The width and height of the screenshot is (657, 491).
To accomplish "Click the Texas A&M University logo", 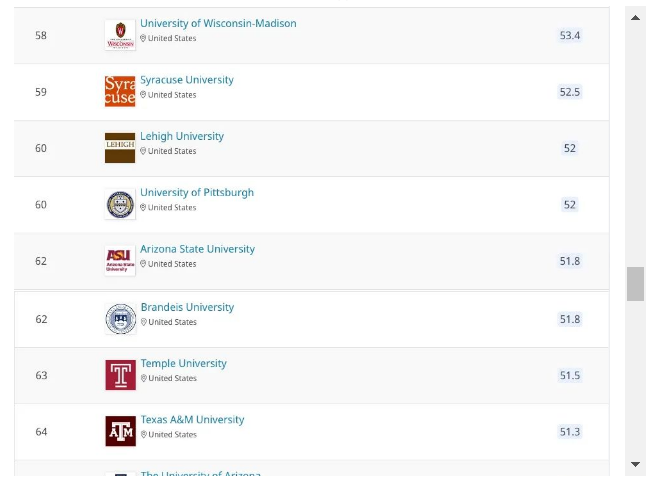I will tap(121, 431).
